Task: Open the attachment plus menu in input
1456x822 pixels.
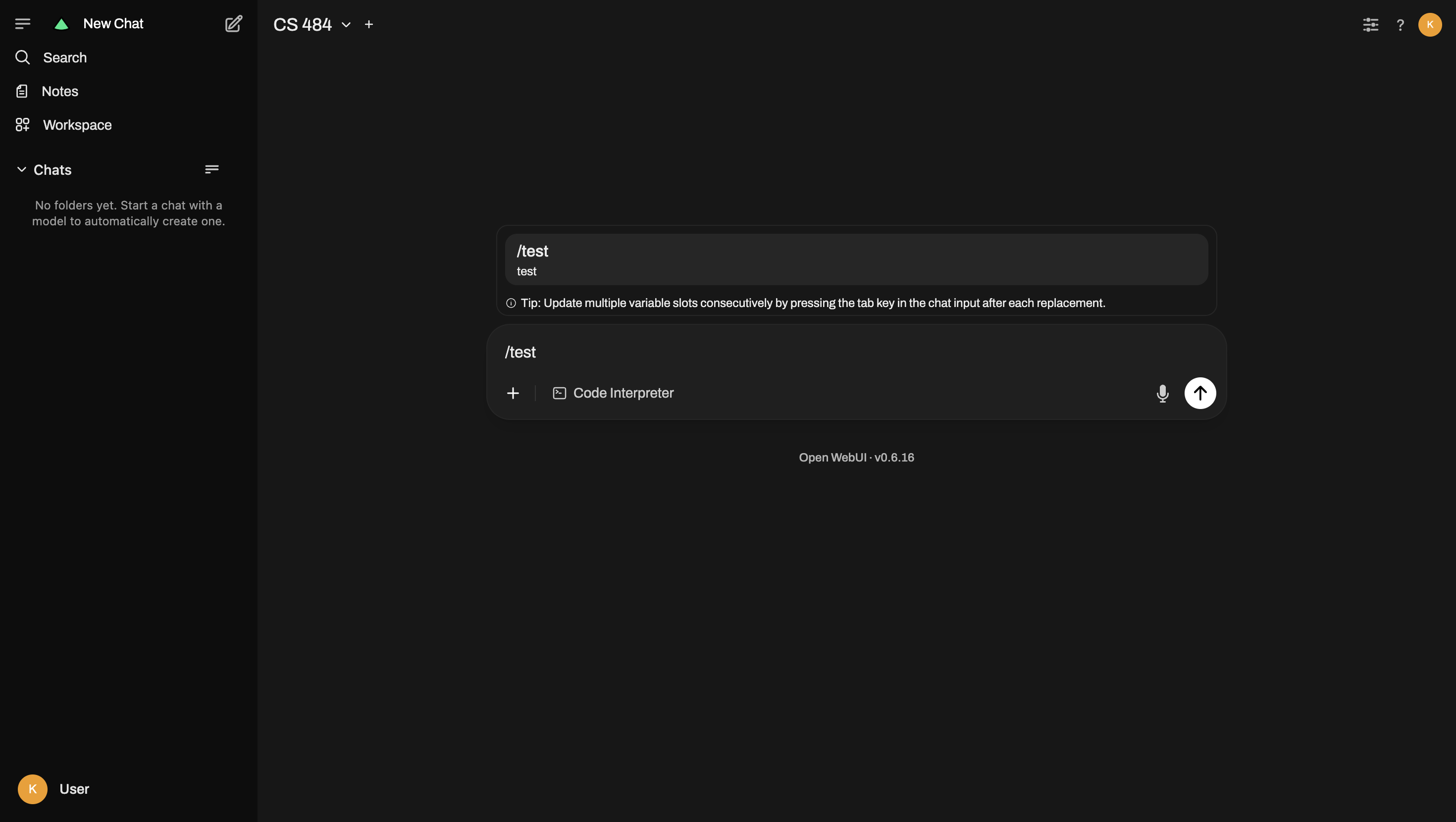Action: click(x=513, y=393)
